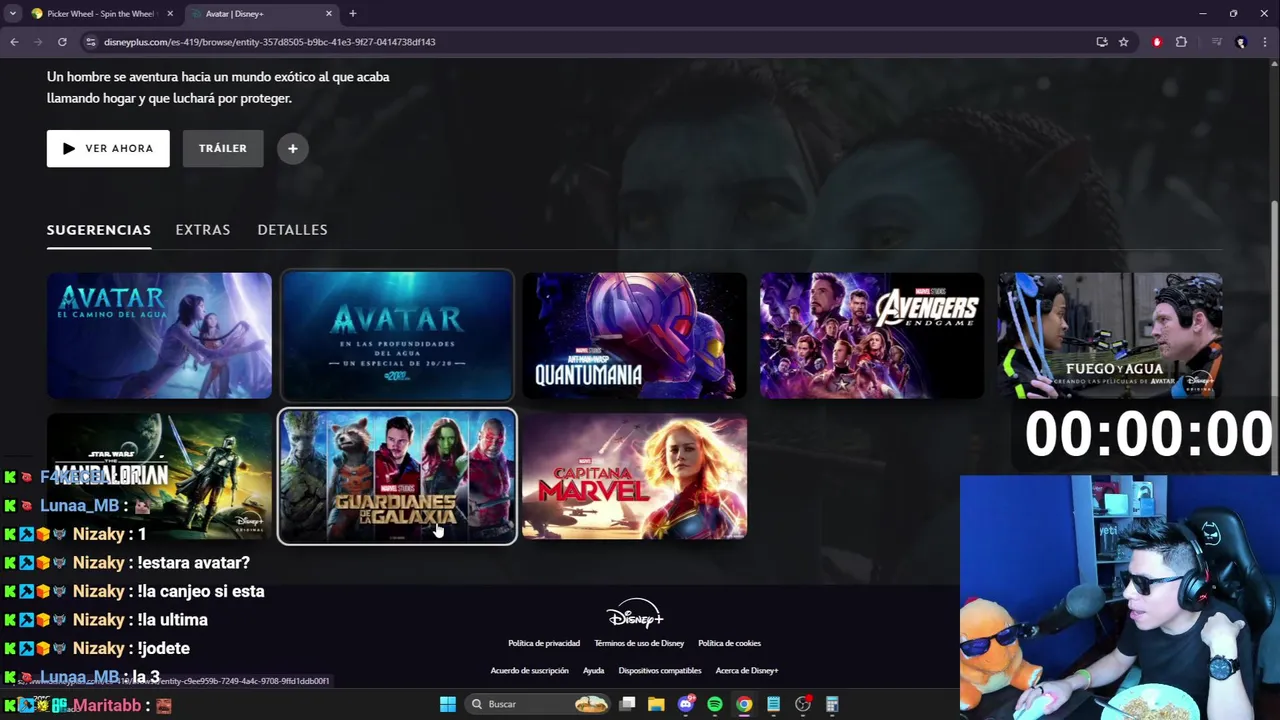Click the Chrome taskbar icon

coord(744,704)
